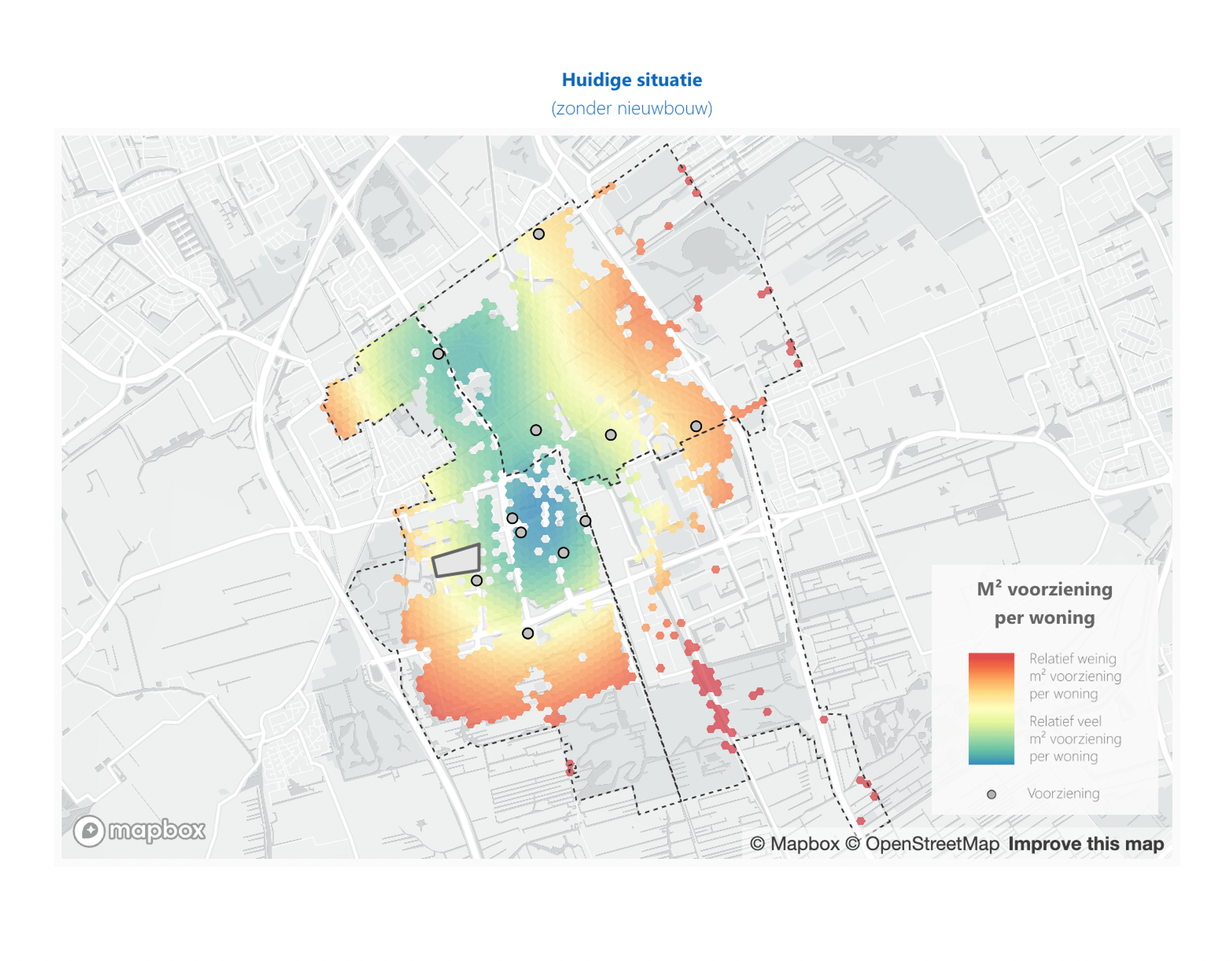This screenshot has width=1232, height=961.
Task: Click the (zonder nieuwbouw) subtitle
Action: click(632, 108)
